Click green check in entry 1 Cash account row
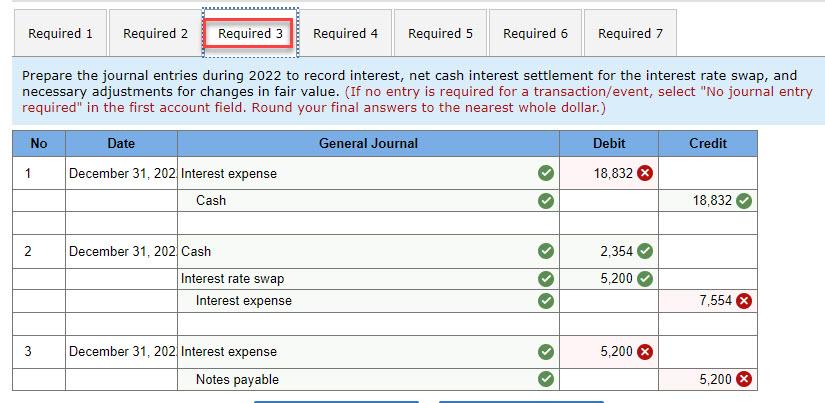Screen dimensions: 825x403 (x=546, y=200)
